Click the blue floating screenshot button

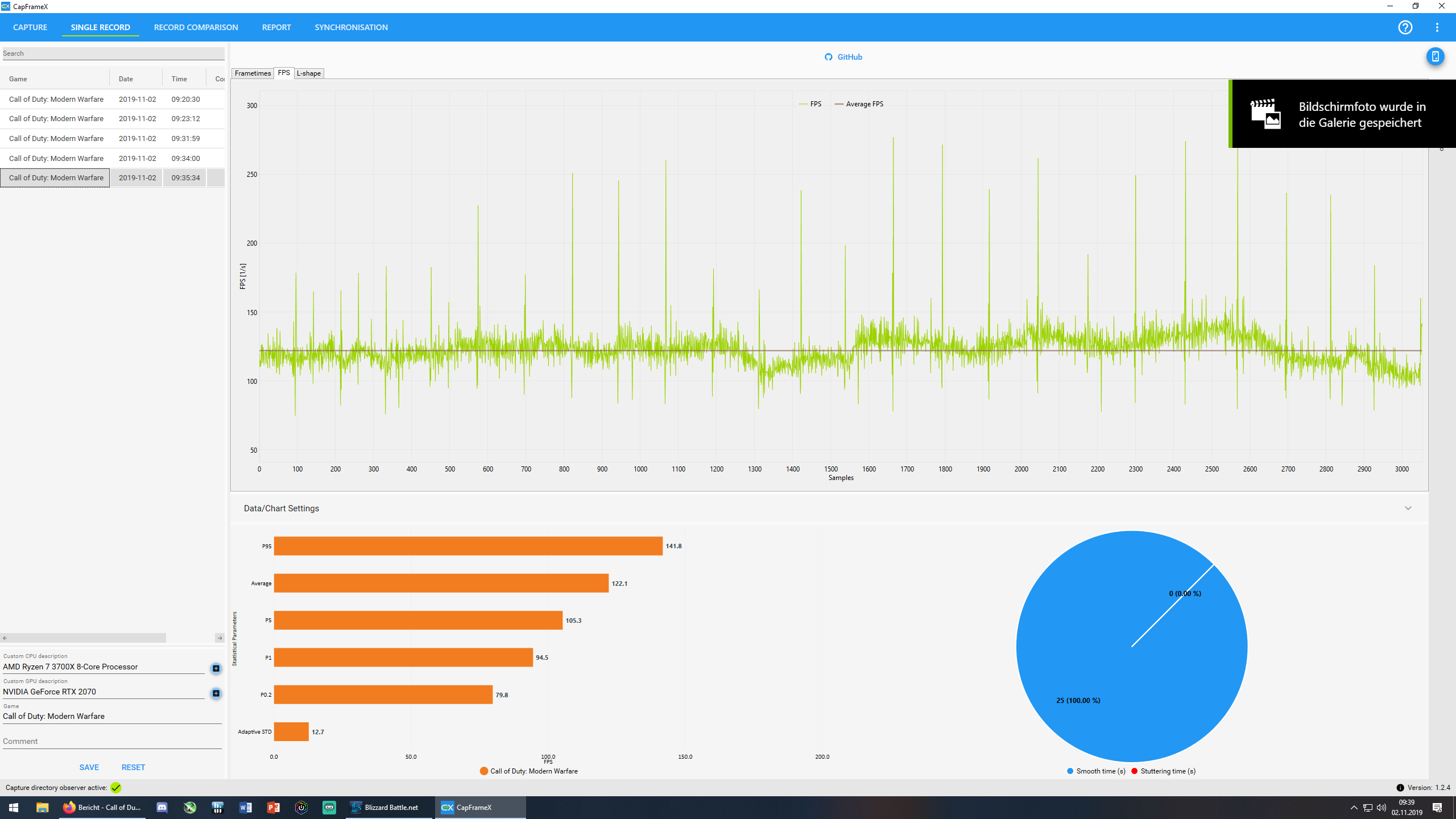tap(1435, 56)
